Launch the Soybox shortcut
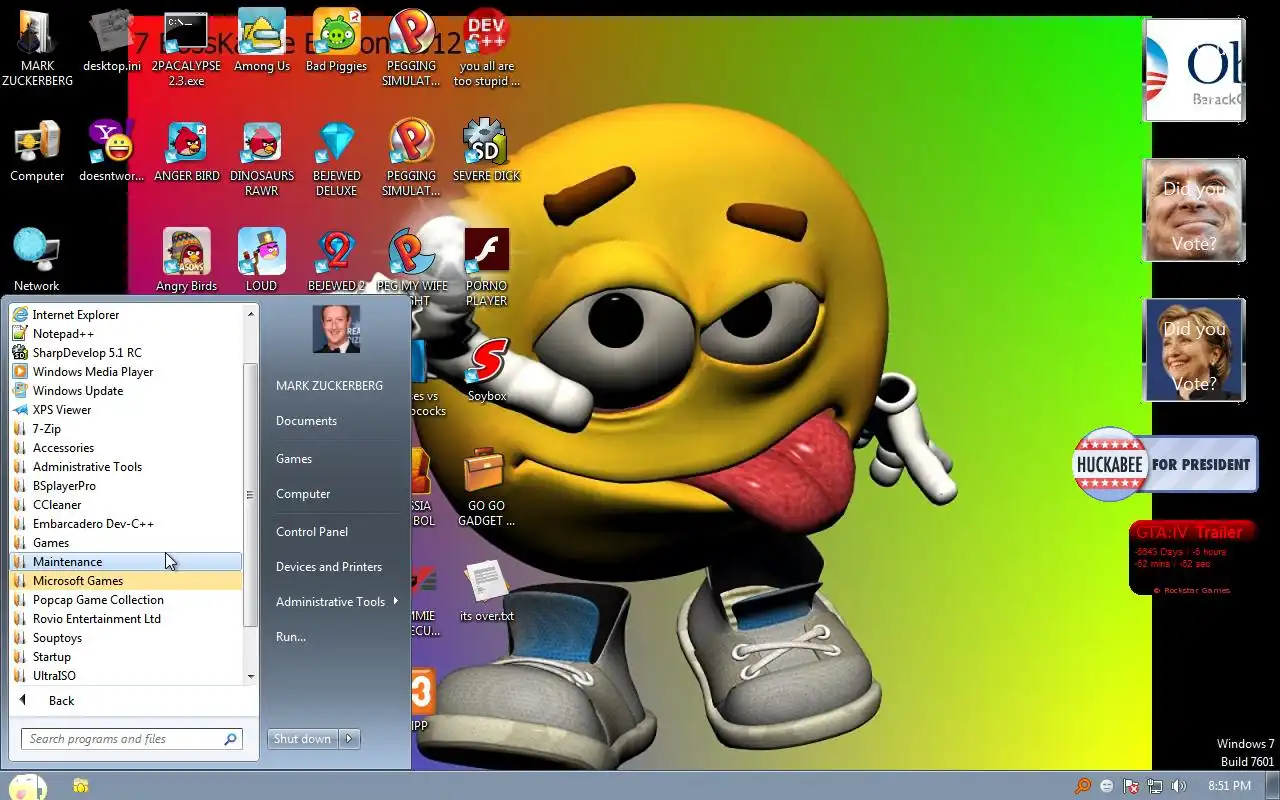The width and height of the screenshot is (1280, 800). click(486, 370)
